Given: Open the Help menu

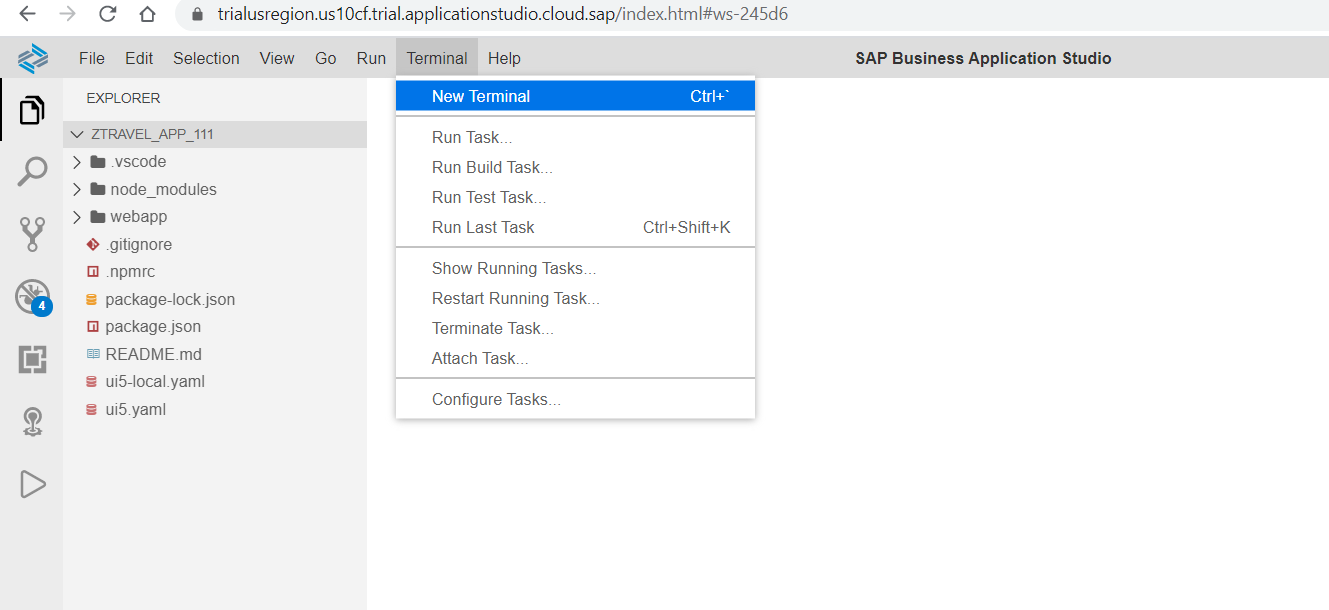Looking at the screenshot, I should point(504,57).
